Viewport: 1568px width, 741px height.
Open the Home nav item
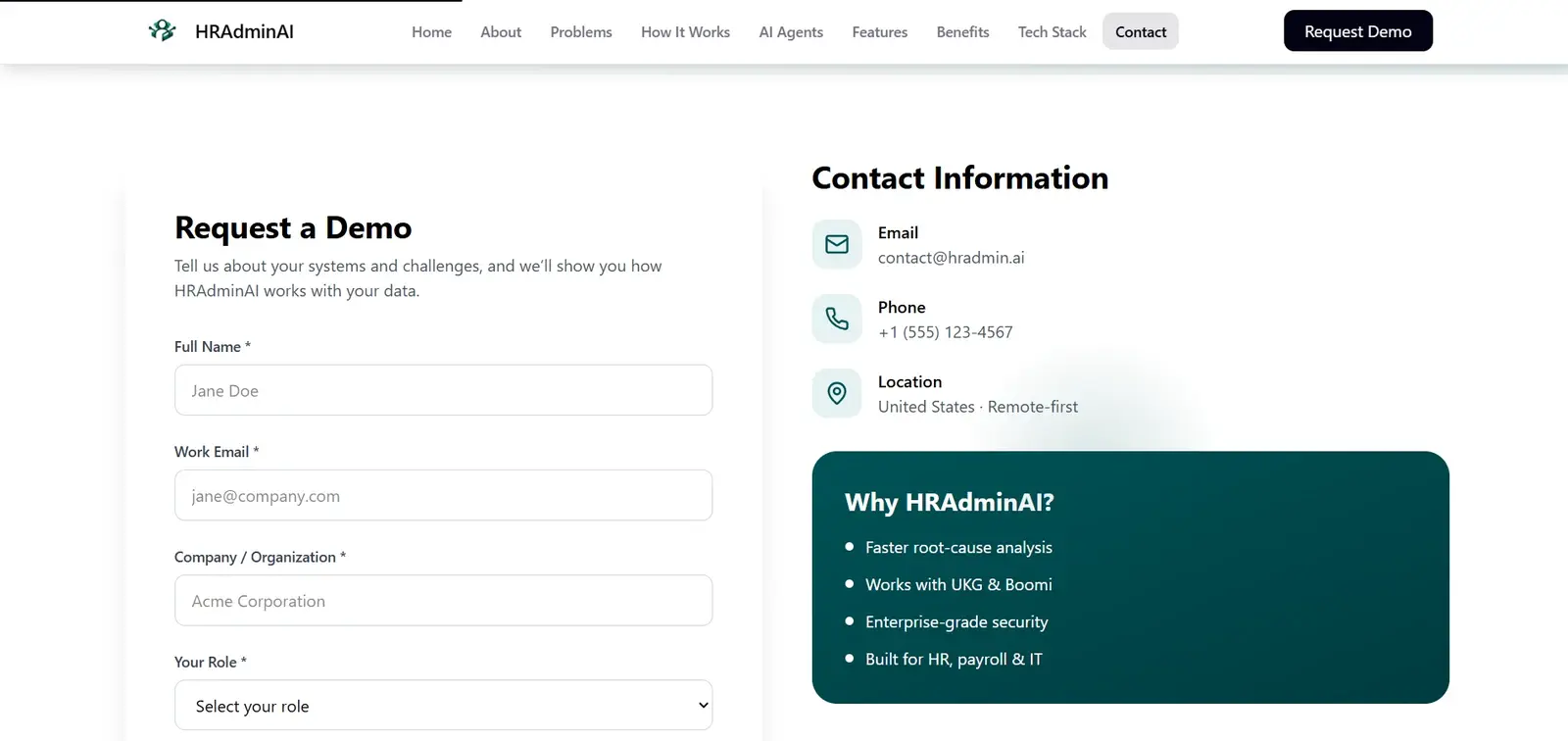coord(431,31)
